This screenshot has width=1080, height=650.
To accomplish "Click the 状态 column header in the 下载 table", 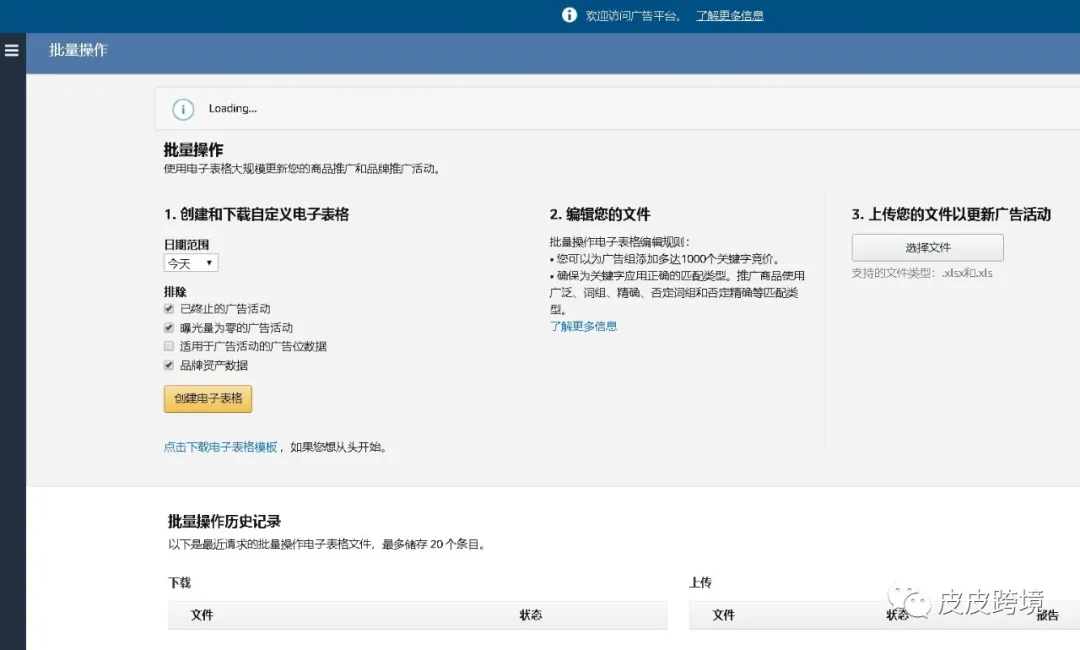I will point(531,615).
